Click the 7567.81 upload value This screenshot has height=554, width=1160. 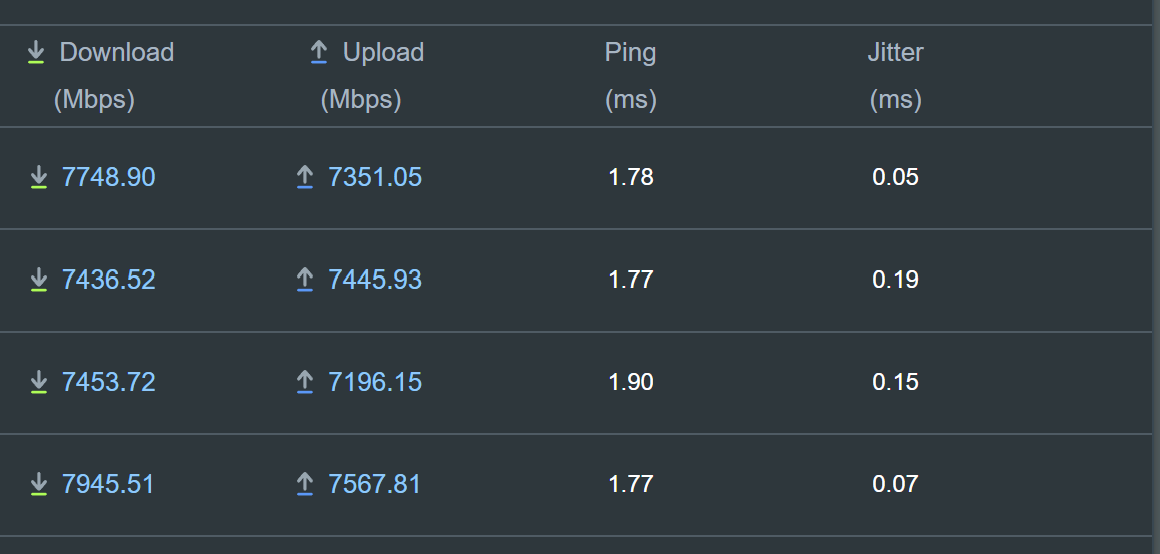click(375, 485)
